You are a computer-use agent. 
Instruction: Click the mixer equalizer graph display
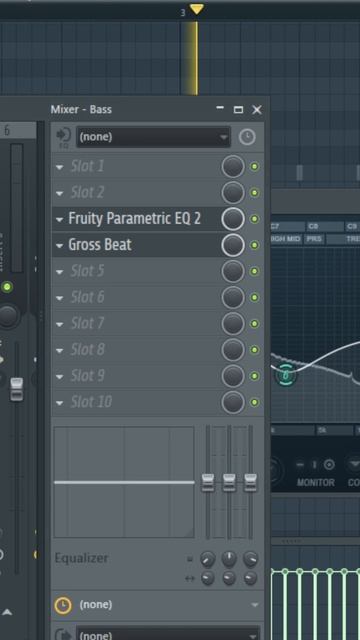[x=124, y=482]
